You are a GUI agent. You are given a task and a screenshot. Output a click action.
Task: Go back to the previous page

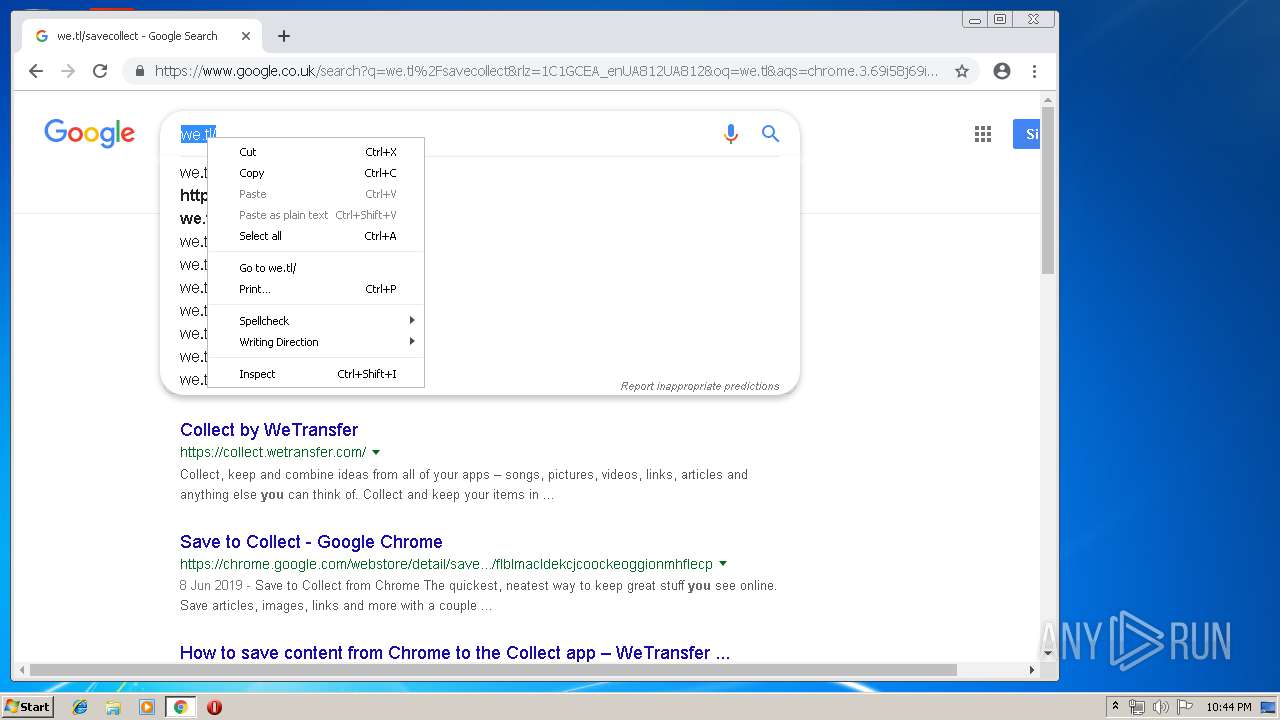click(x=36, y=71)
